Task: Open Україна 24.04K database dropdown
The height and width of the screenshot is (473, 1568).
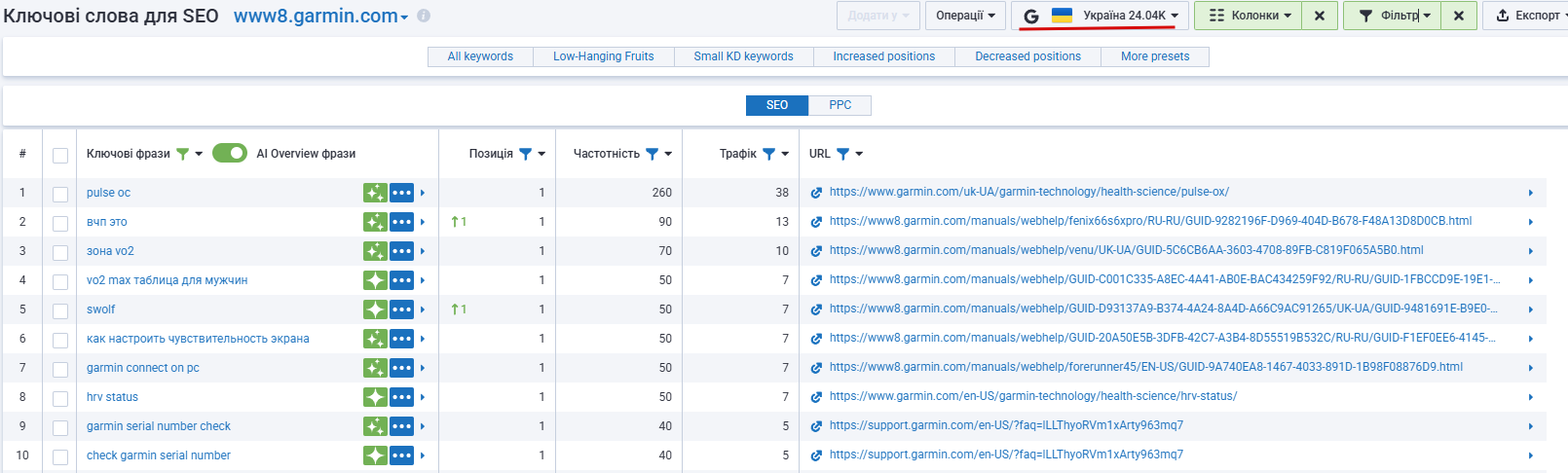Action: [1100, 16]
